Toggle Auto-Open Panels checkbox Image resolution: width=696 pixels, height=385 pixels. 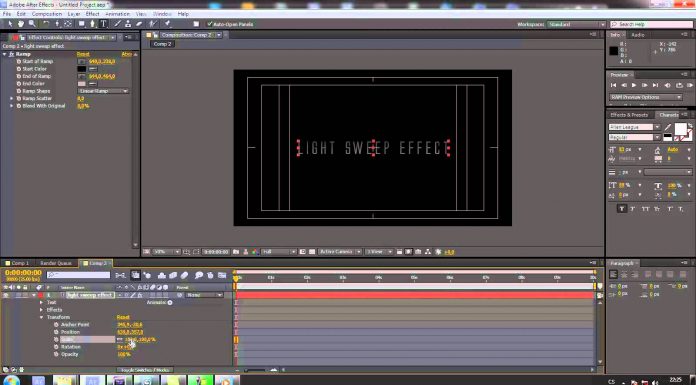pos(210,24)
